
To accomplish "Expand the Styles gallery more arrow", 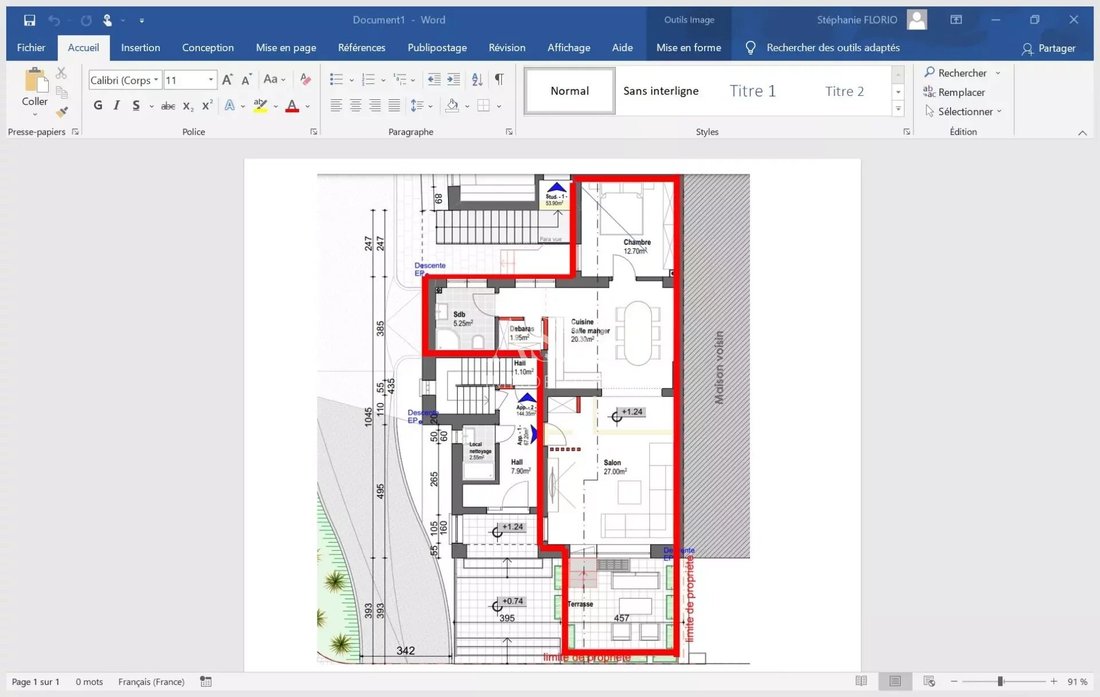I will click(x=898, y=108).
